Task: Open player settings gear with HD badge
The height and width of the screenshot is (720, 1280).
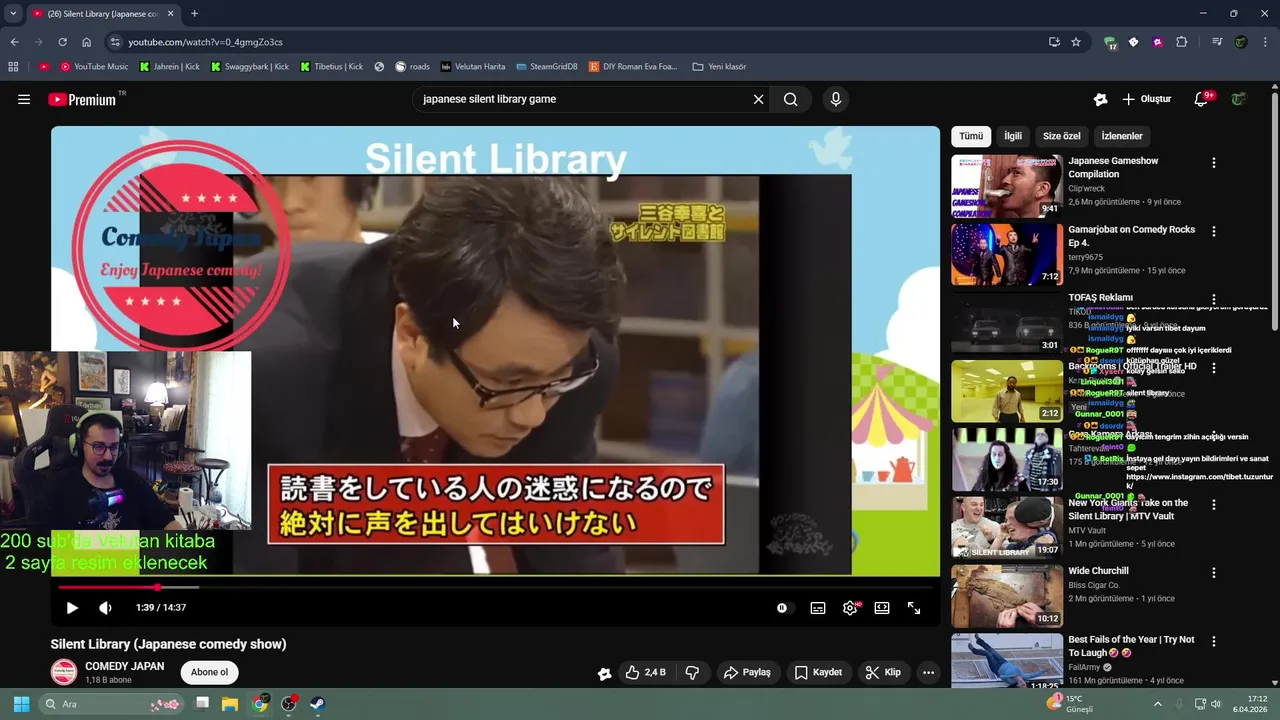Action: (x=850, y=607)
